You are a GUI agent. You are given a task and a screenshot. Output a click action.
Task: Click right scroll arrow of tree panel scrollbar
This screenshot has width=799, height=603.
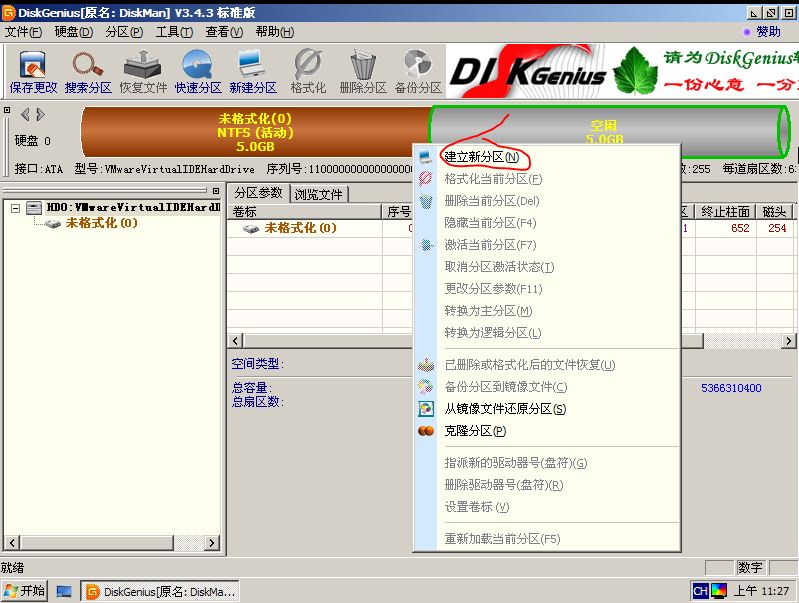point(212,543)
